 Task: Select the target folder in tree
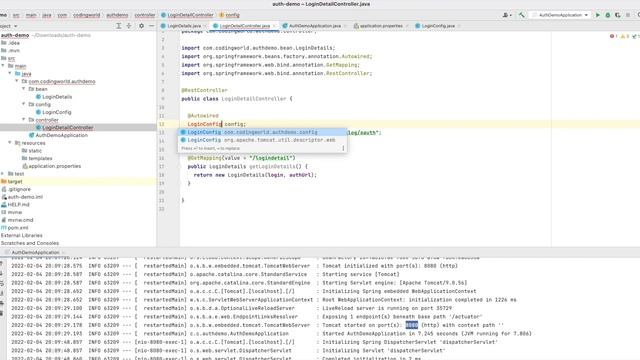tap(12, 181)
